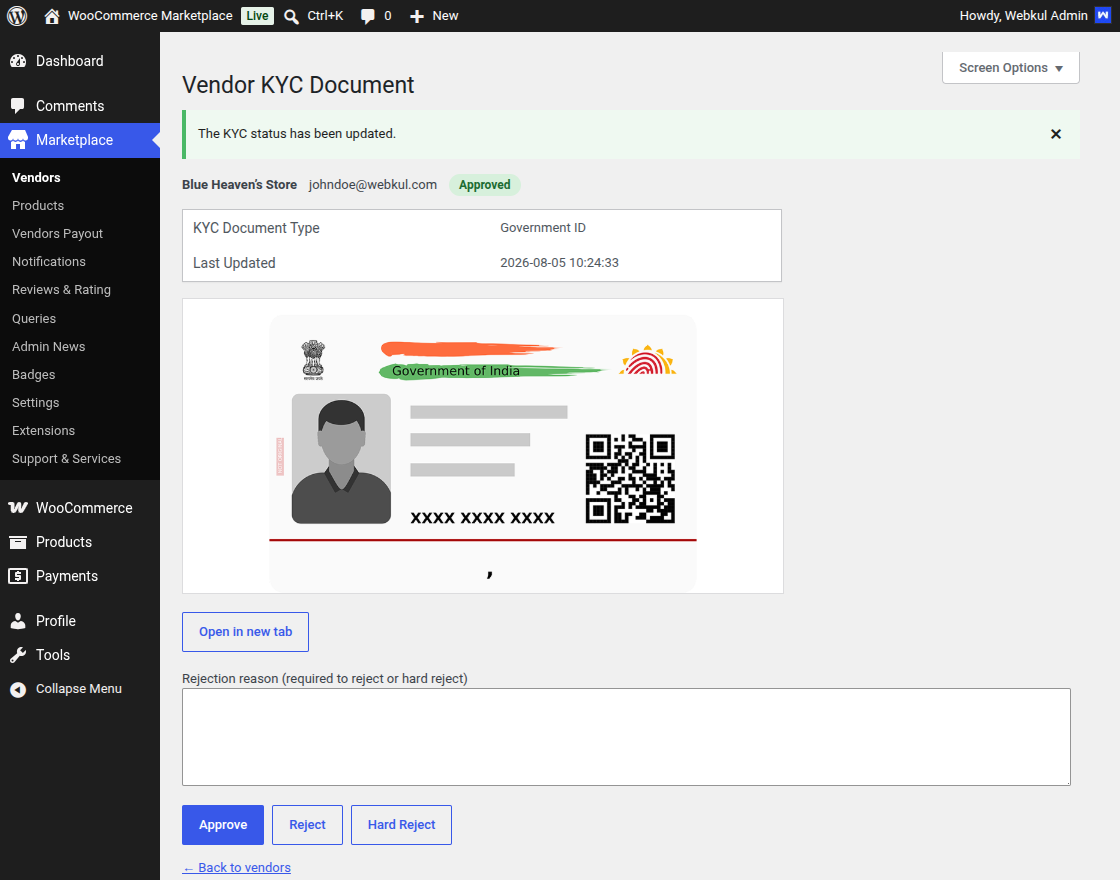This screenshot has width=1120, height=880.
Task: Open document in new tab
Action: pyautogui.click(x=246, y=632)
